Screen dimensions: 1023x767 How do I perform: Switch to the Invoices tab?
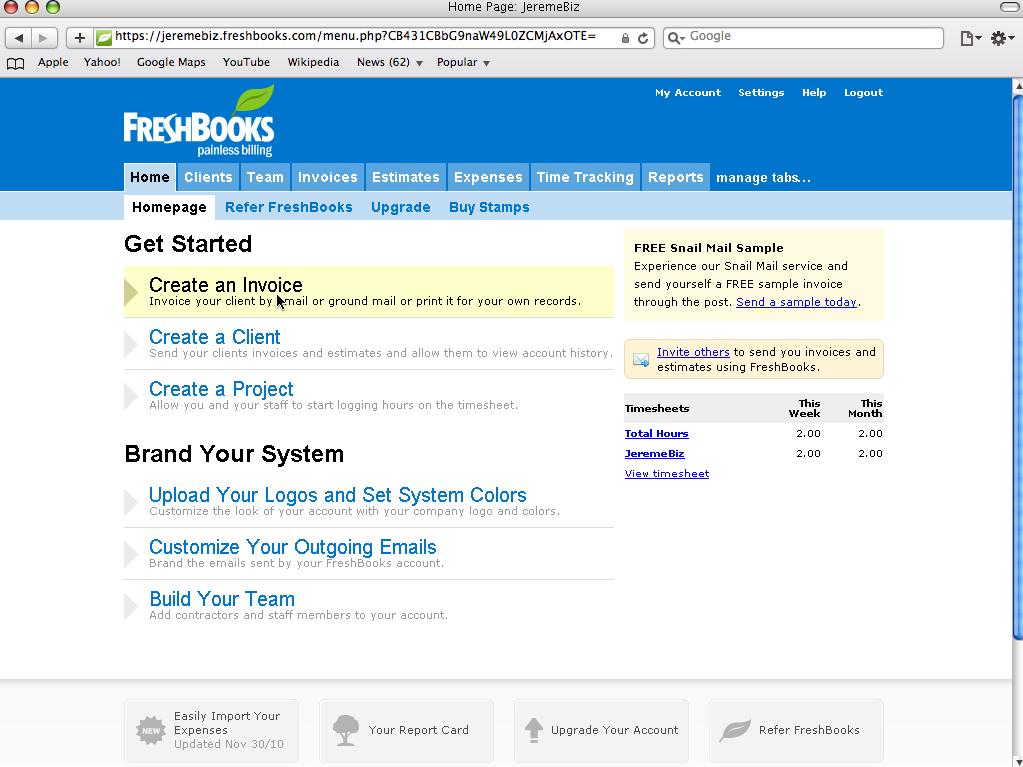[327, 177]
